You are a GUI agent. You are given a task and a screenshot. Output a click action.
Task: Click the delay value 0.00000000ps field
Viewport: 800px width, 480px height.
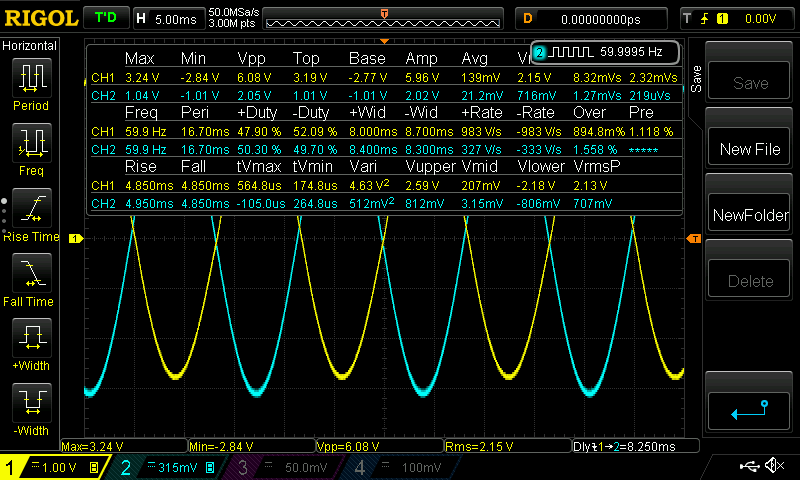tap(591, 19)
